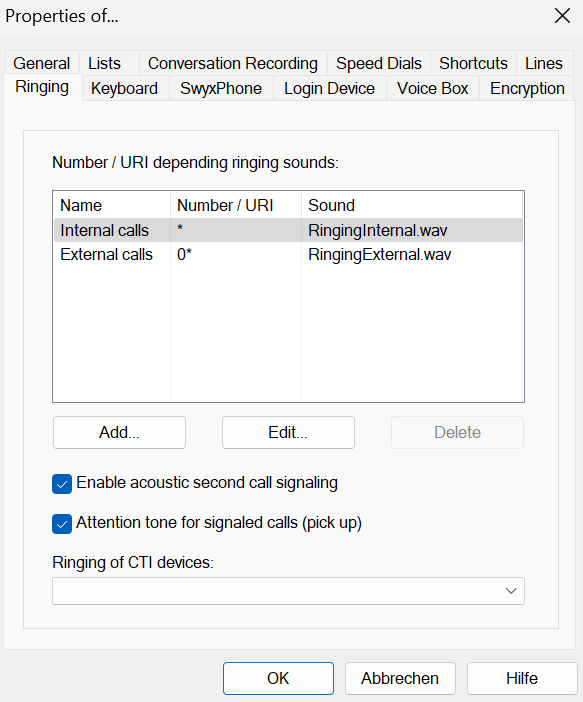This screenshot has width=583, height=702.
Task: Switch to the Keyboard tab
Action: [124, 88]
